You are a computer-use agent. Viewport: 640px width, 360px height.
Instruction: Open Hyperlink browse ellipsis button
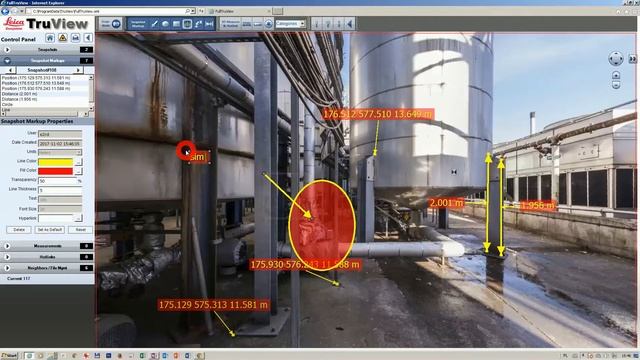pos(78,218)
